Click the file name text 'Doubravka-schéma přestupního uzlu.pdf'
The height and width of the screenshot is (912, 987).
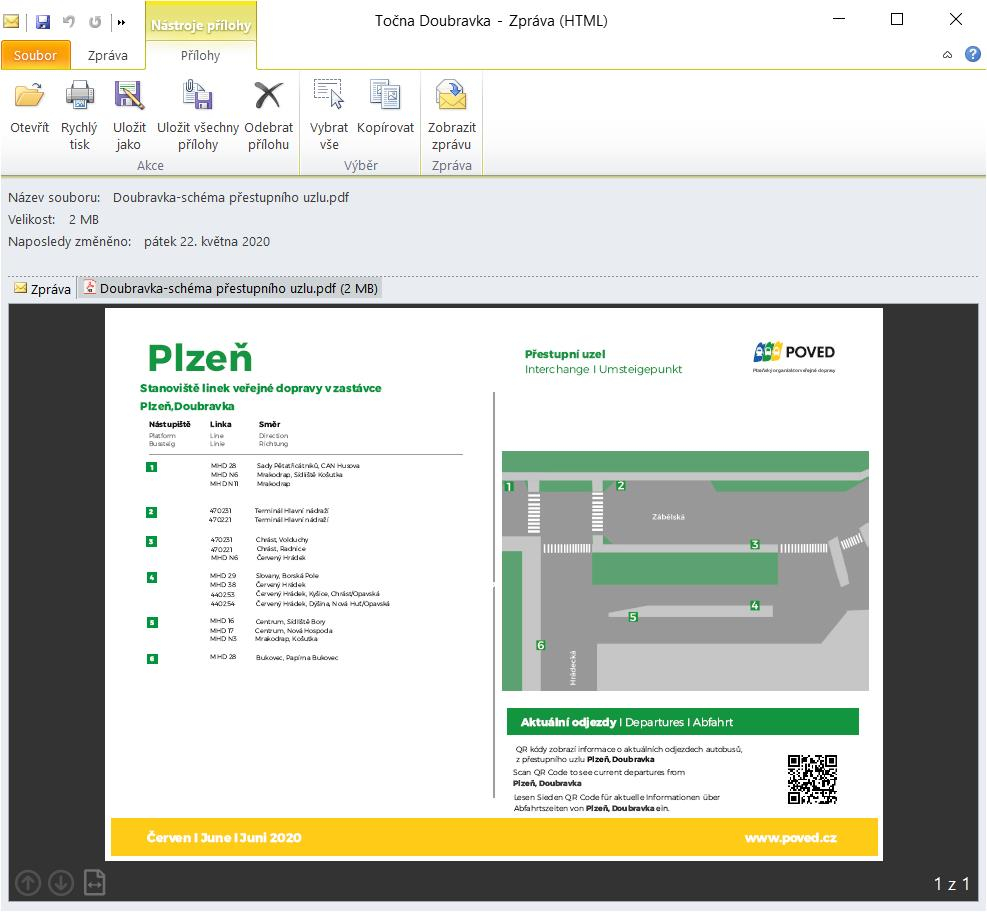coord(230,197)
